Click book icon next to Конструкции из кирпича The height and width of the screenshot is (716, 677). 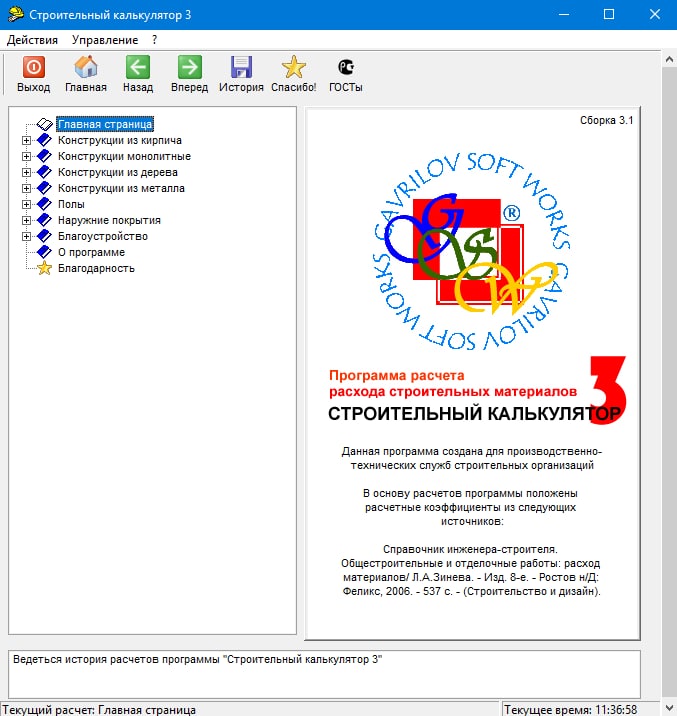(44, 140)
